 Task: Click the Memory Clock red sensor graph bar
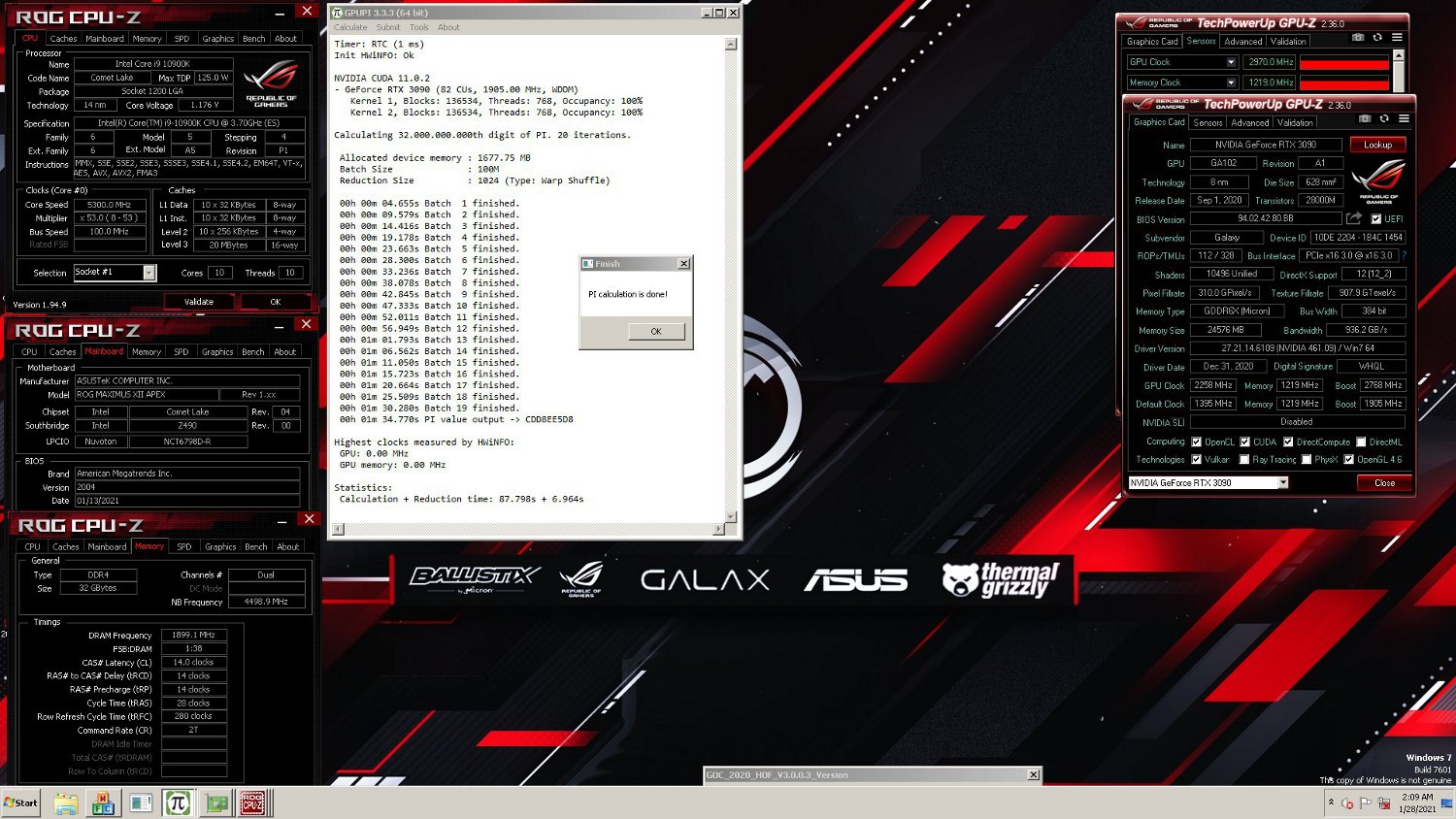point(1344,82)
